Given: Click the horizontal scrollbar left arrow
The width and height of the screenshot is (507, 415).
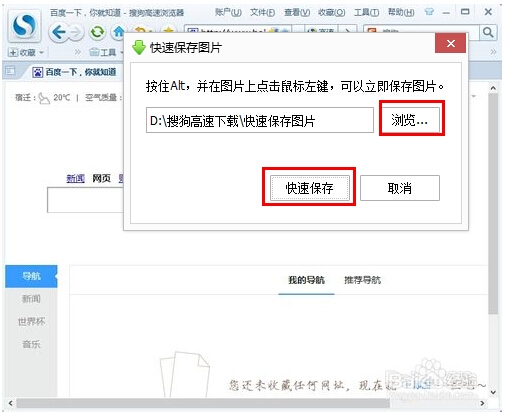Looking at the screenshot, I should click(x=10, y=403).
